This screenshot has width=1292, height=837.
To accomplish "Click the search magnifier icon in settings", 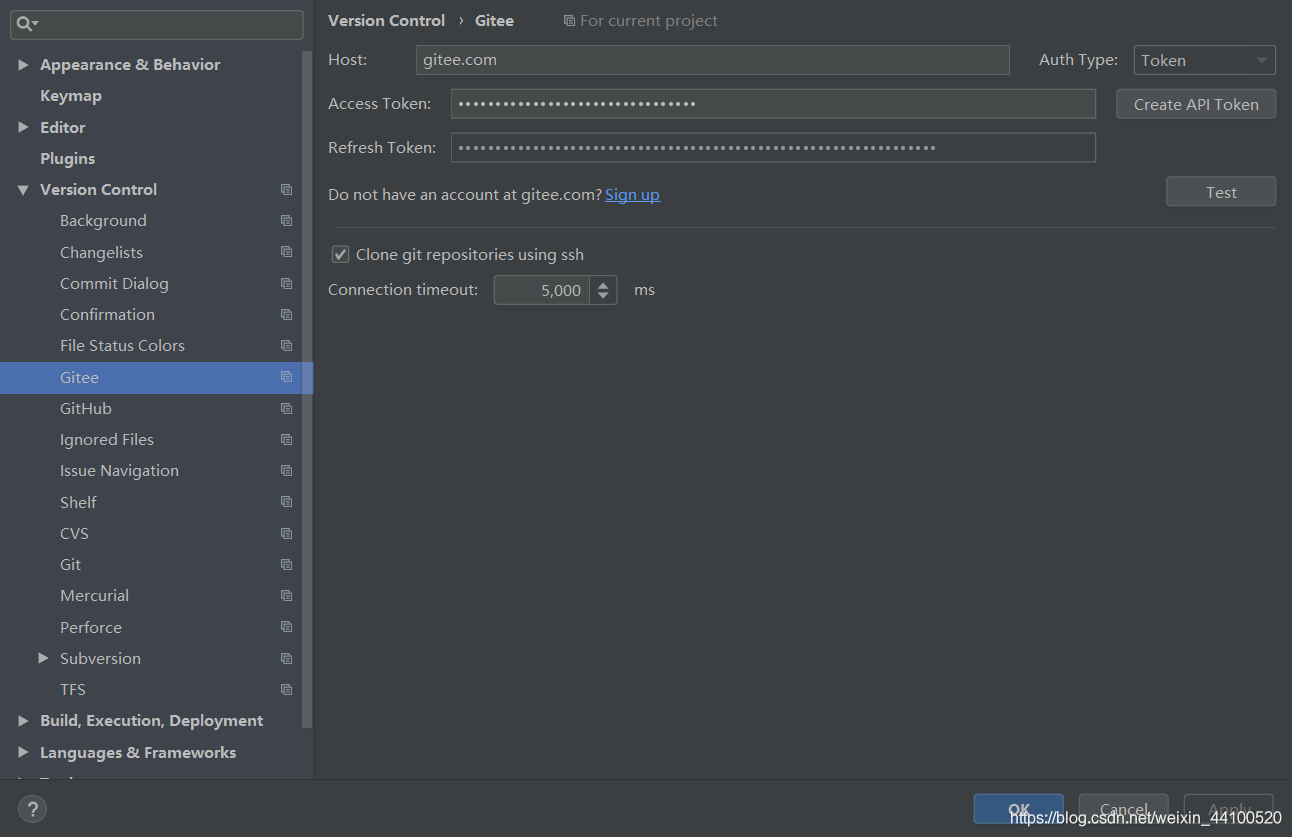I will tap(26, 24).
